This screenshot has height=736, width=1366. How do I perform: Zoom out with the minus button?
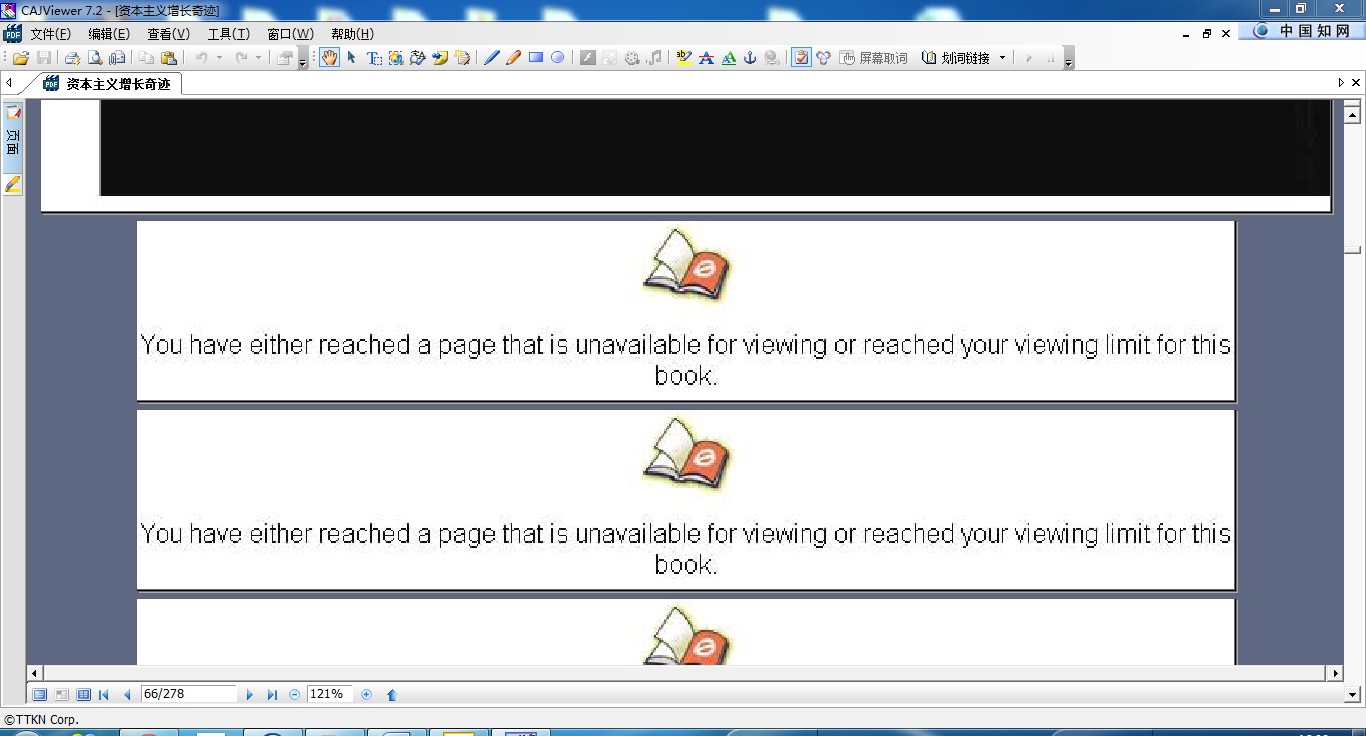[294, 694]
